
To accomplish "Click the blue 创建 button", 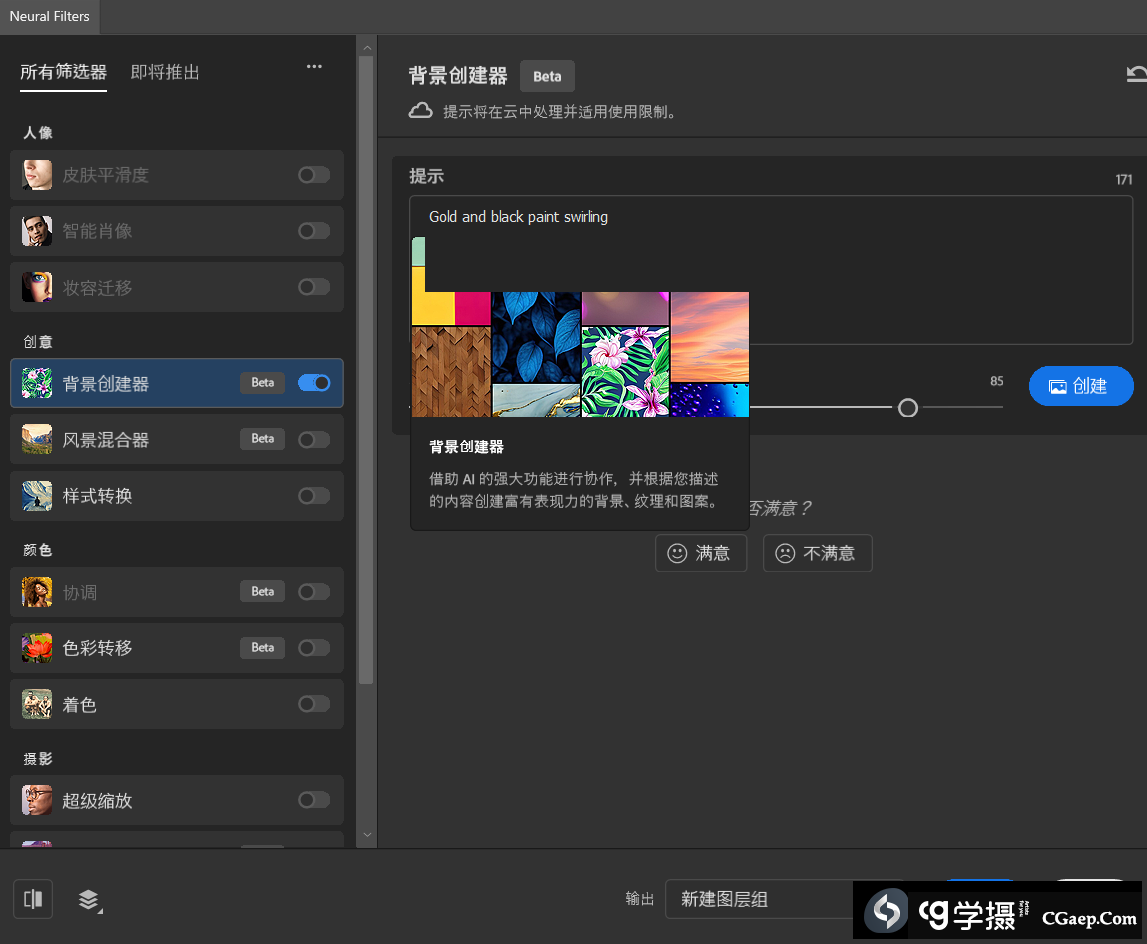I will point(1081,385).
